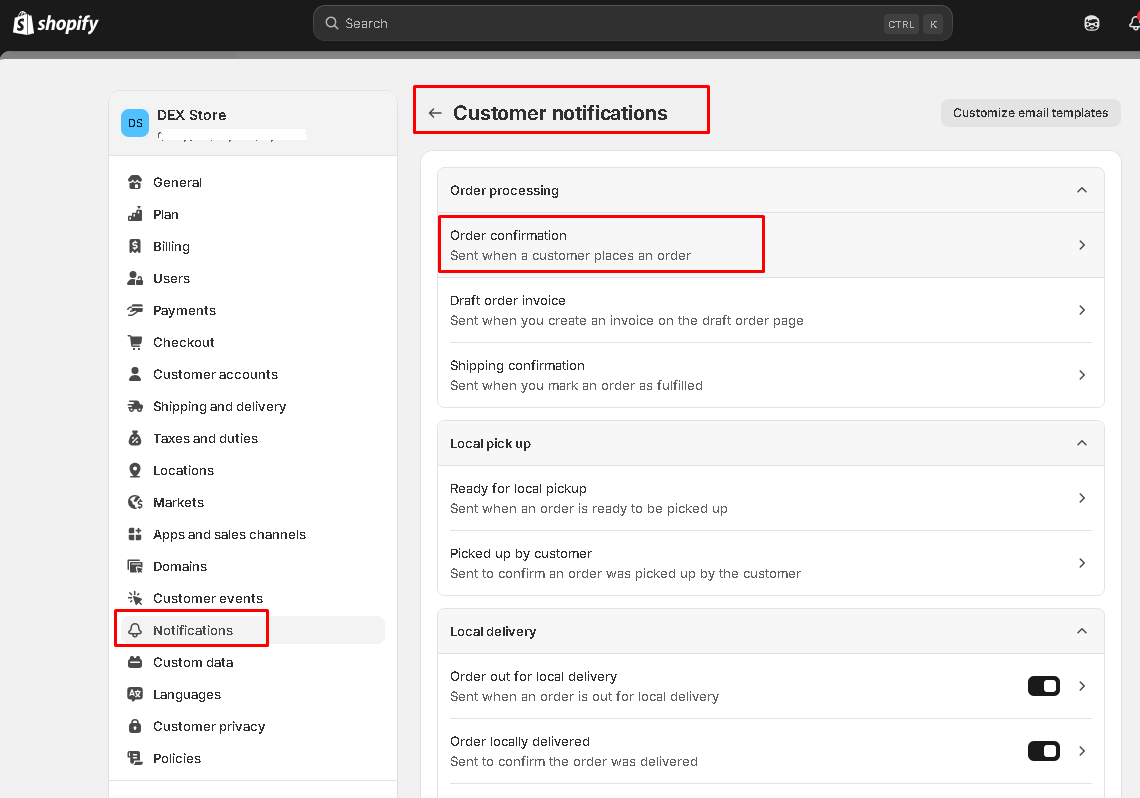Click the Shipping and delivery truck icon
This screenshot has height=798, width=1140.
[135, 406]
